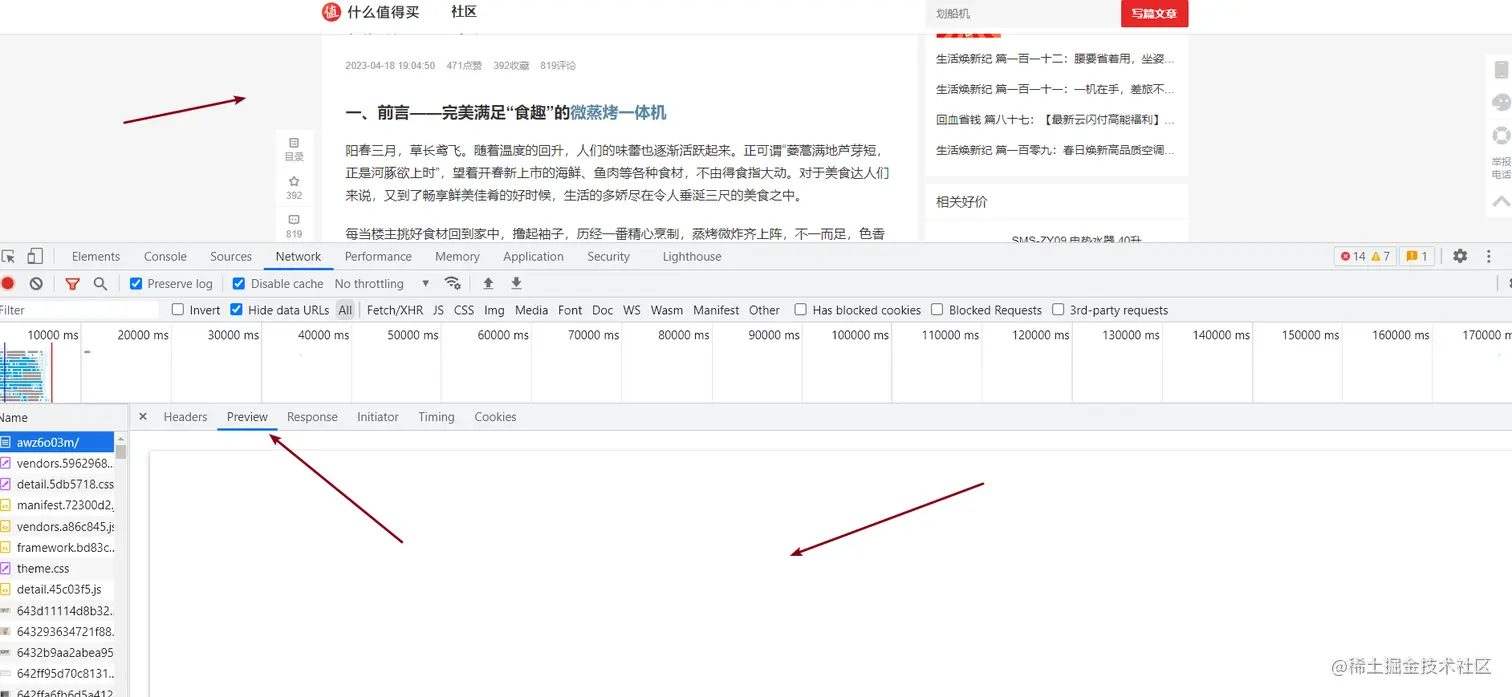Enable Has blocked cookies checkbox

pos(800,310)
